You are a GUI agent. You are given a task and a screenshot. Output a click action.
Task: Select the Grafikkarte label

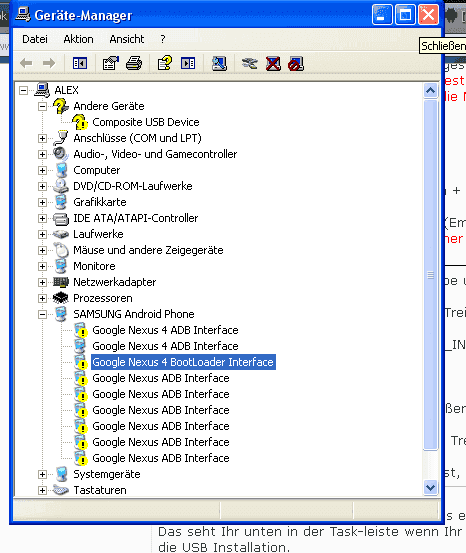(x=100, y=202)
